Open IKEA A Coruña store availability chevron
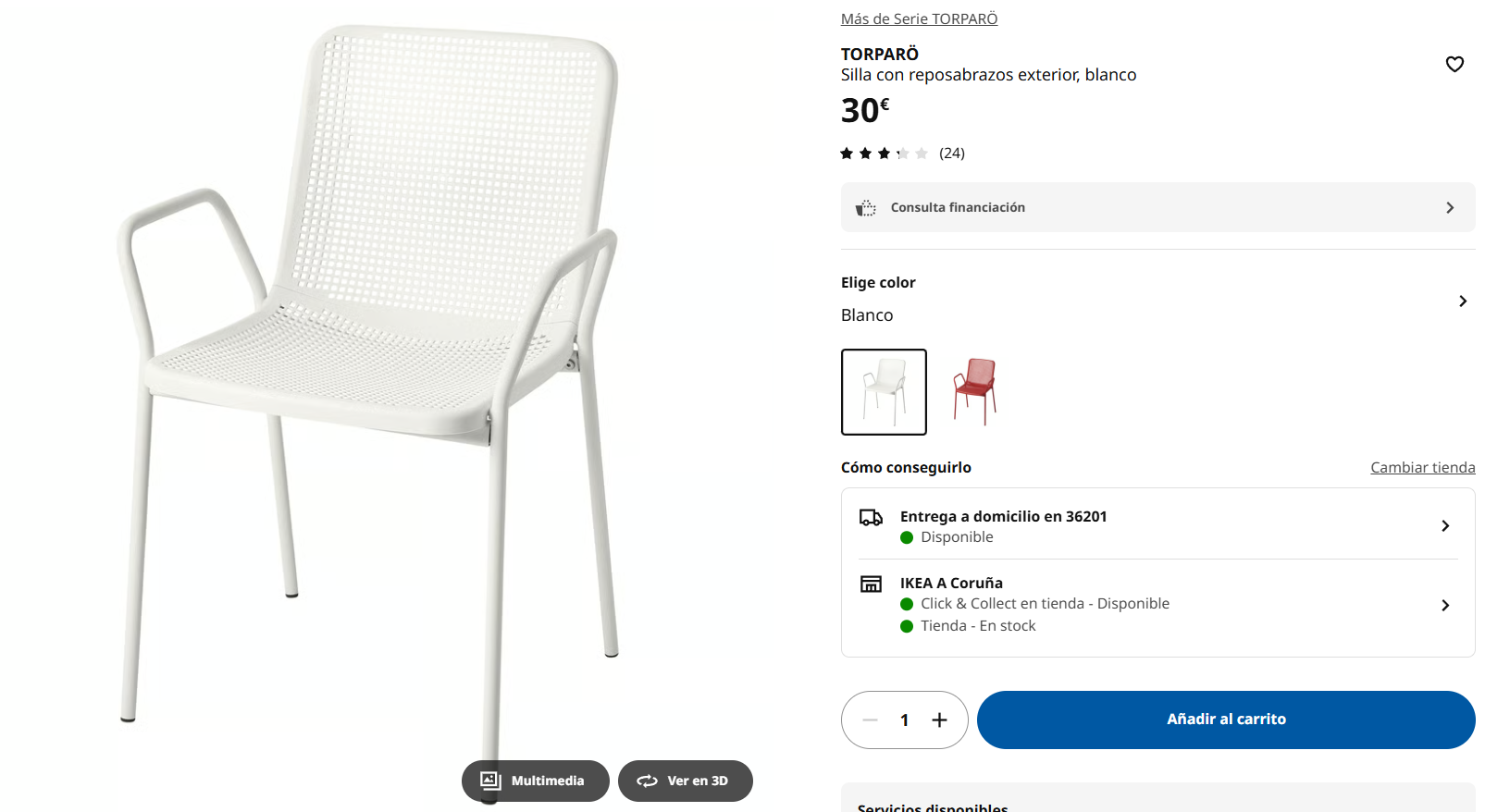This screenshot has width=1510, height=812. click(1445, 606)
